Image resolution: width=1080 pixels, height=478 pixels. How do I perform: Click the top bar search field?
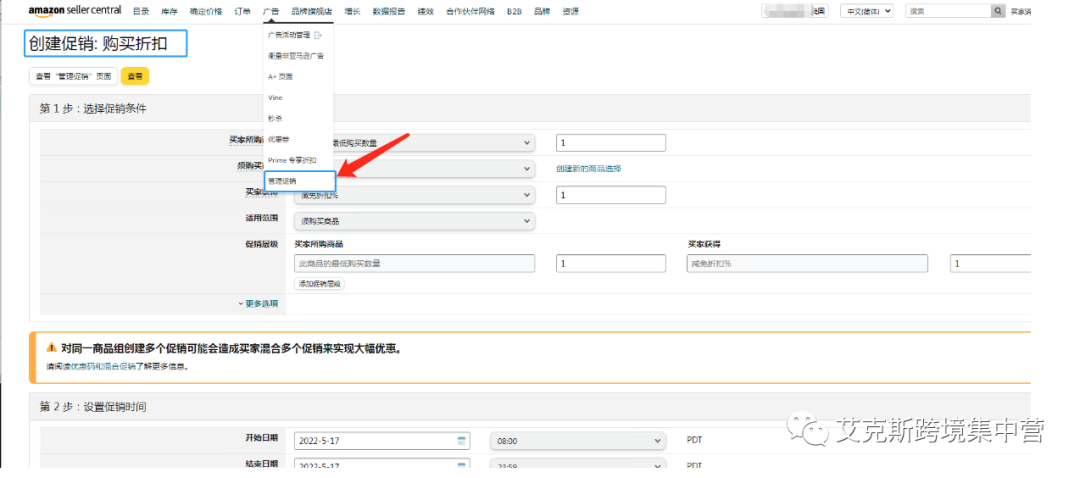[948, 11]
